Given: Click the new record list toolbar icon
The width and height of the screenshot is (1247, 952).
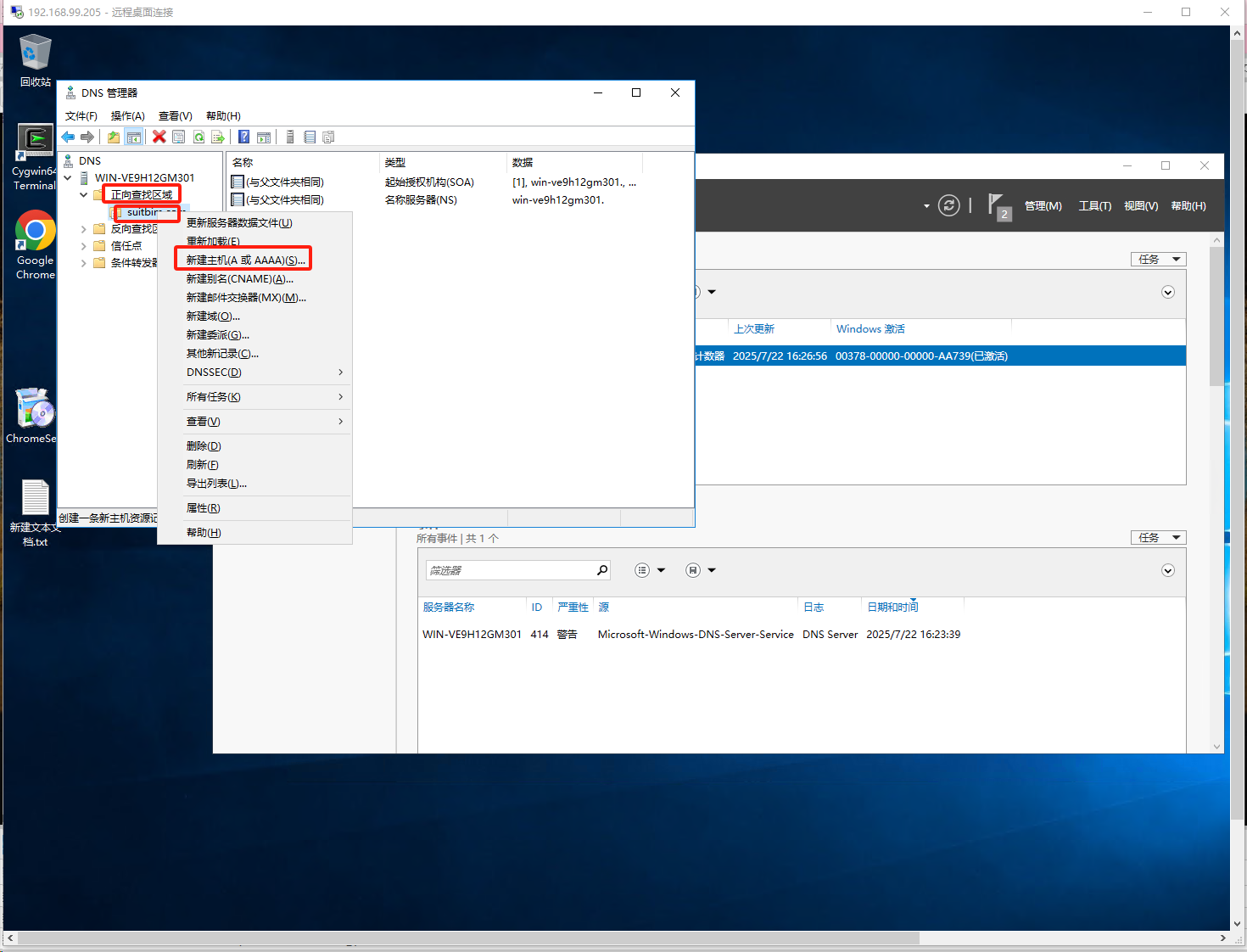Looking at the screenshot, I should point(310,137).
